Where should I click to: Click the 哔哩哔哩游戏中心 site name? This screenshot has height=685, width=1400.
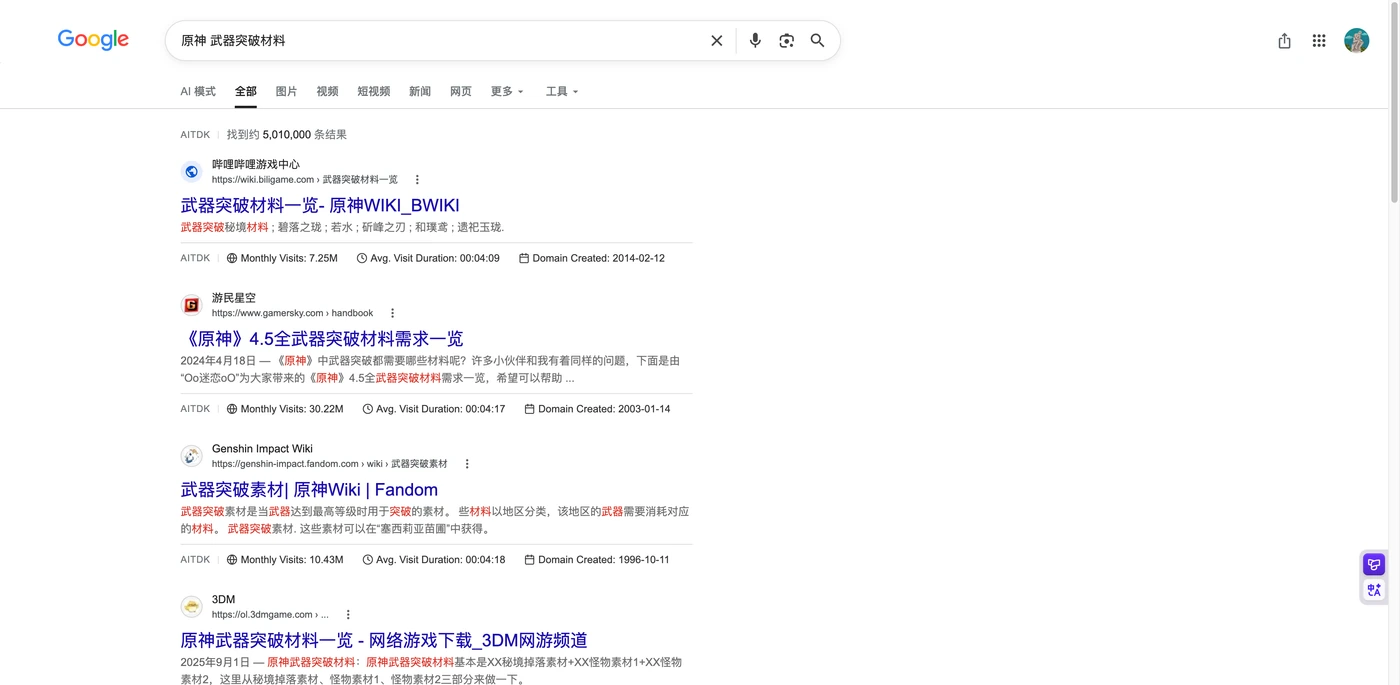(x=256, y=165)
